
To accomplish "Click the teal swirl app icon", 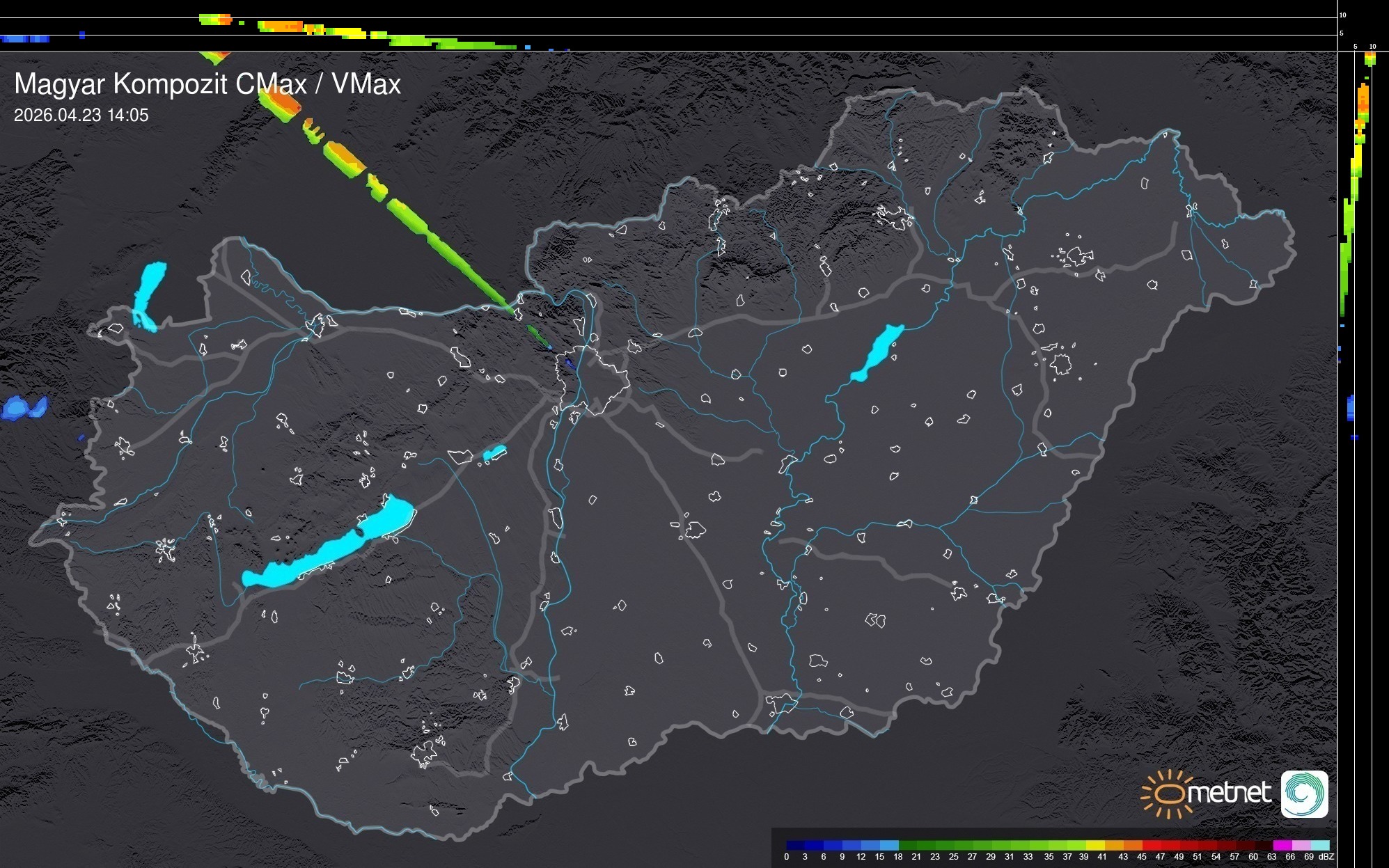I will point(1304,794).
